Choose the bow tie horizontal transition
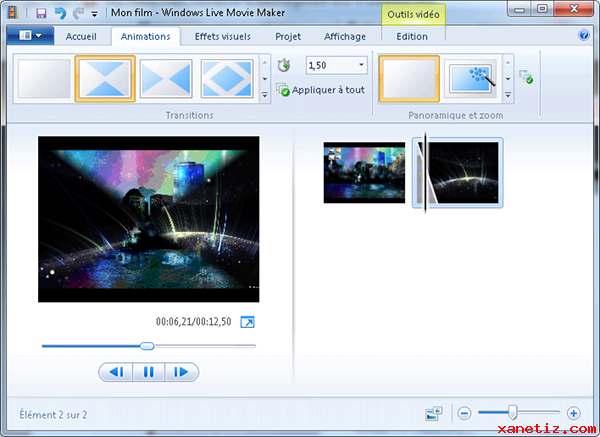Image resolution: width=600 pixels, height=437 pixels. [x=166, y=79]
